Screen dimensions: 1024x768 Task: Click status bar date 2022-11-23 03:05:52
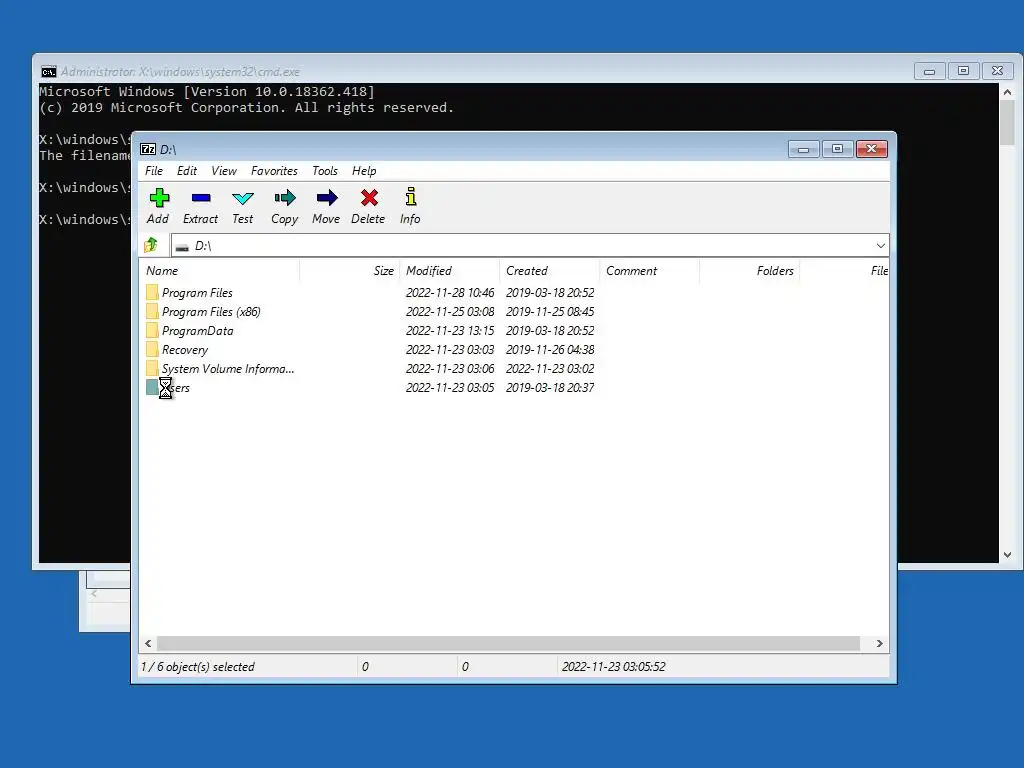[x=613, y=667]
